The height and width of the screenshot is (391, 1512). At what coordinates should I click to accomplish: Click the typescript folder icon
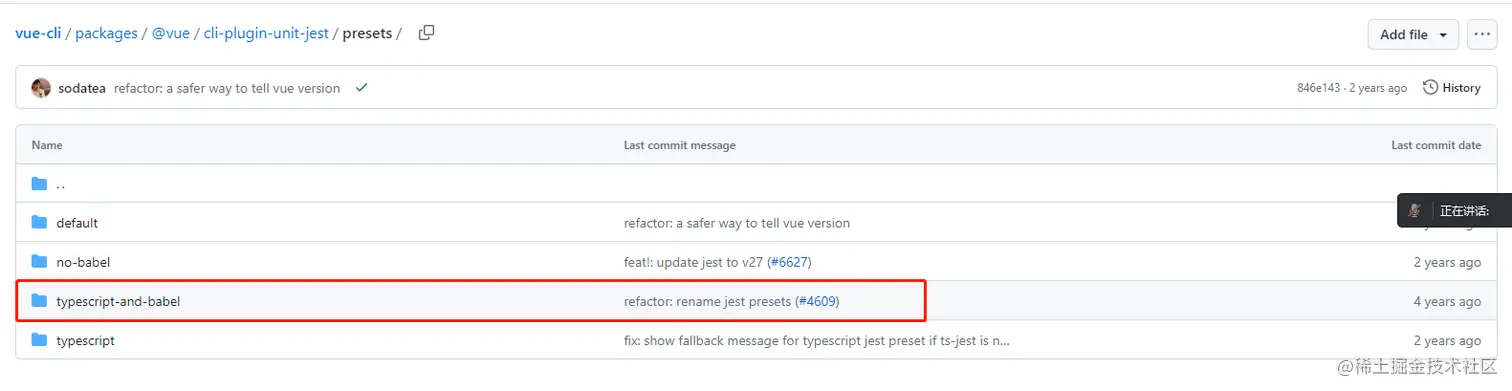[39, 340]
